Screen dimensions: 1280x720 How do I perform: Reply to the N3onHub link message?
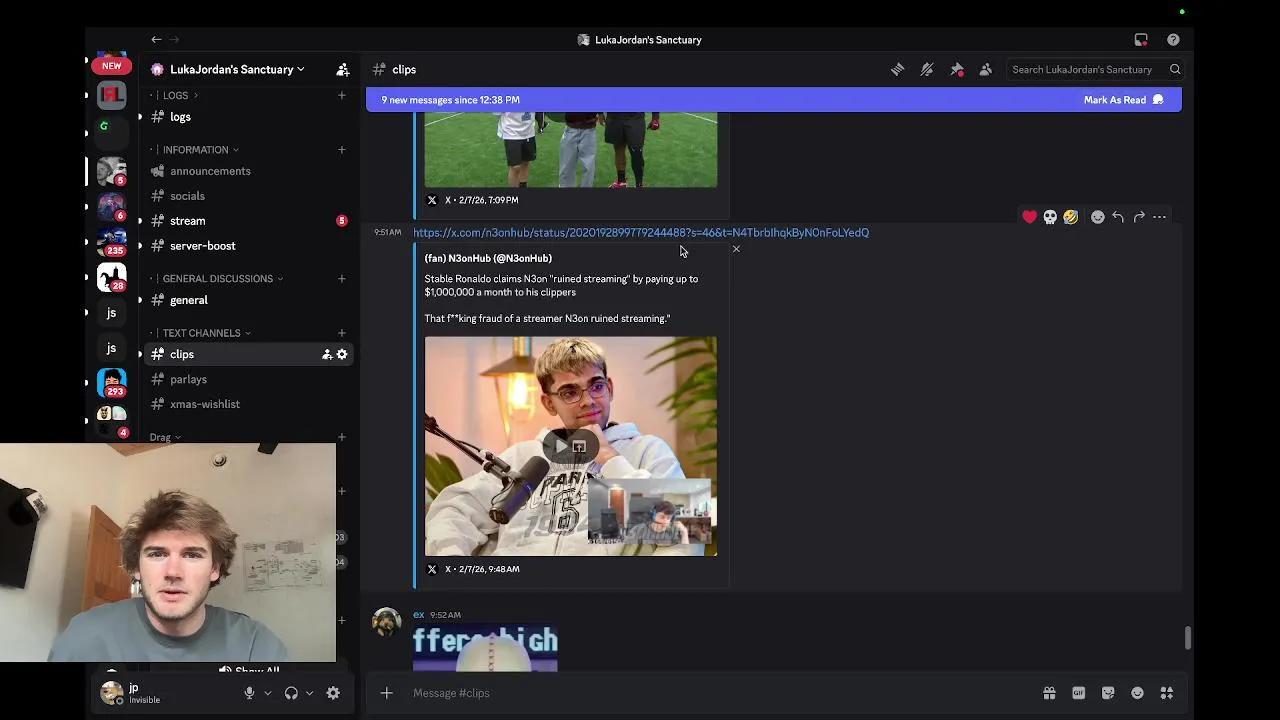point(1118,217)
